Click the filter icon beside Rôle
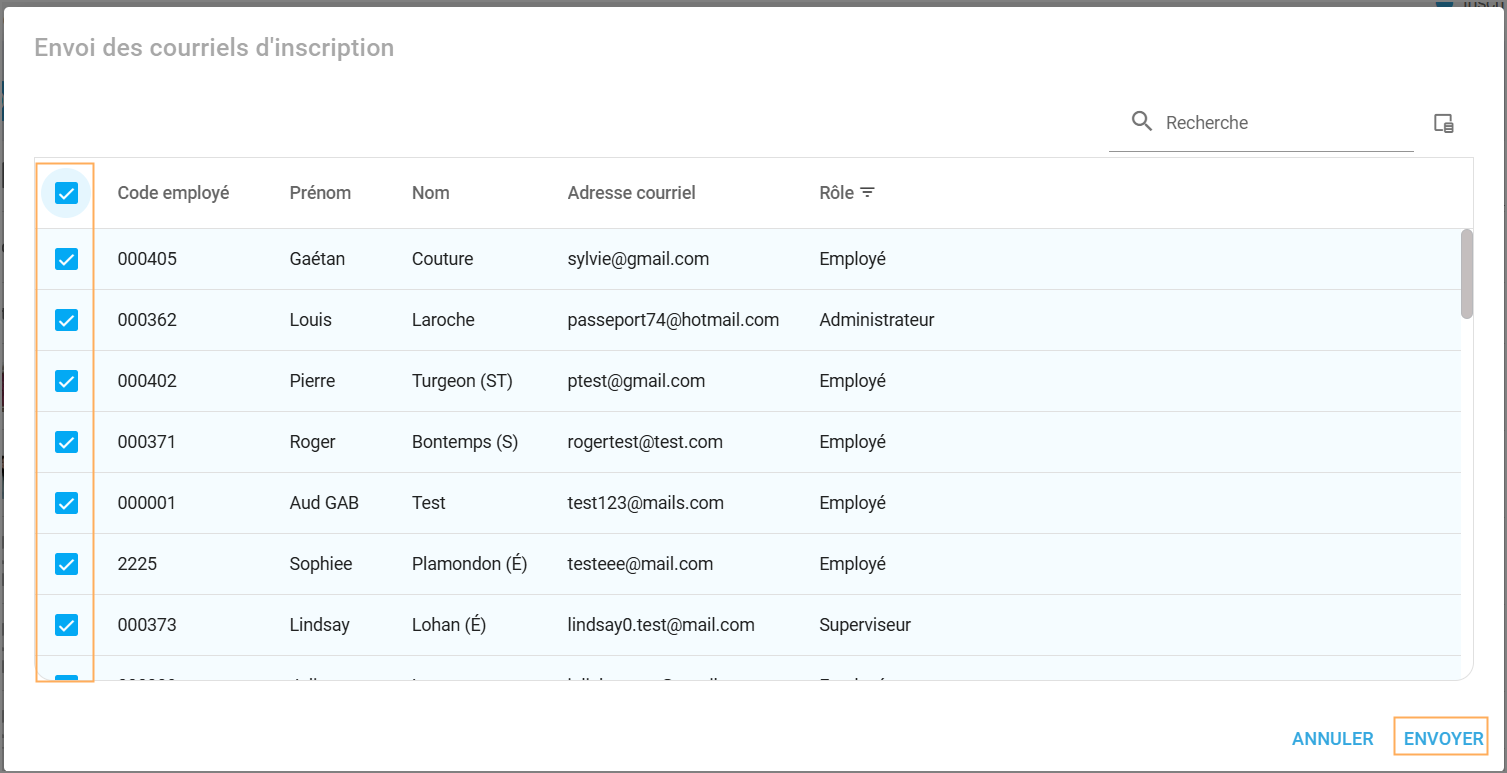The width and height of the screenshot is (1507, 773). click(x=867, y=193)
